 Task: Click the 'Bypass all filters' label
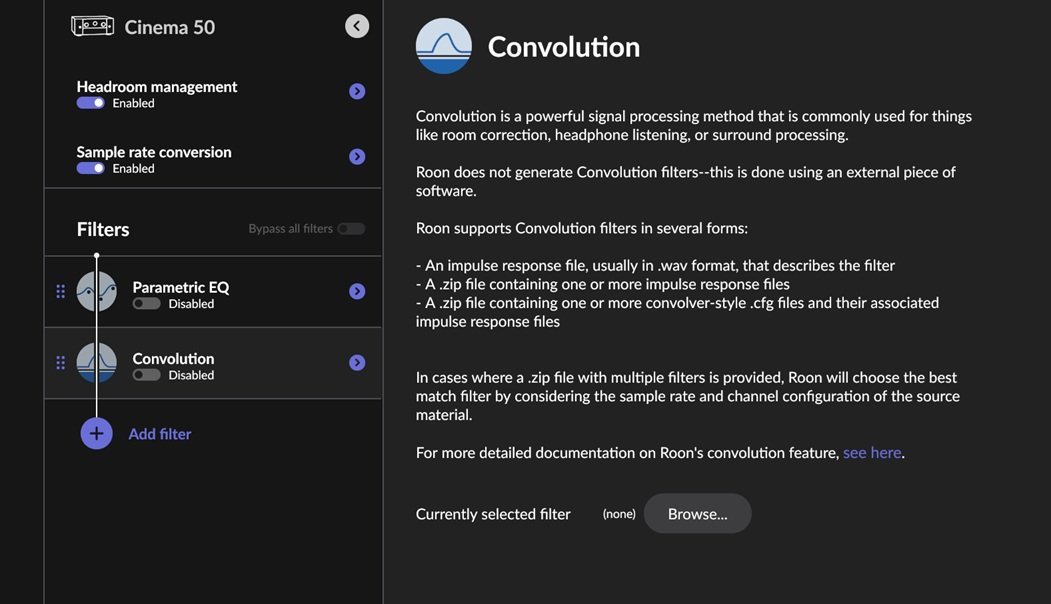pos(290,229)
